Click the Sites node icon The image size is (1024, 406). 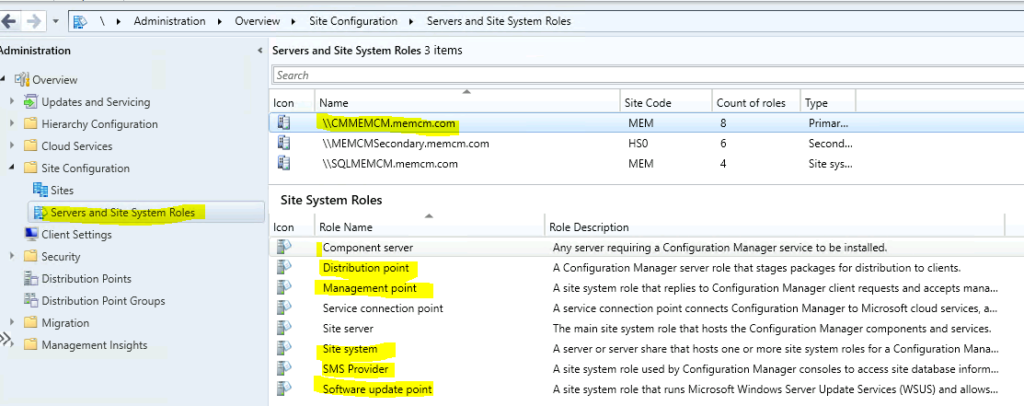tap(40, 191)
